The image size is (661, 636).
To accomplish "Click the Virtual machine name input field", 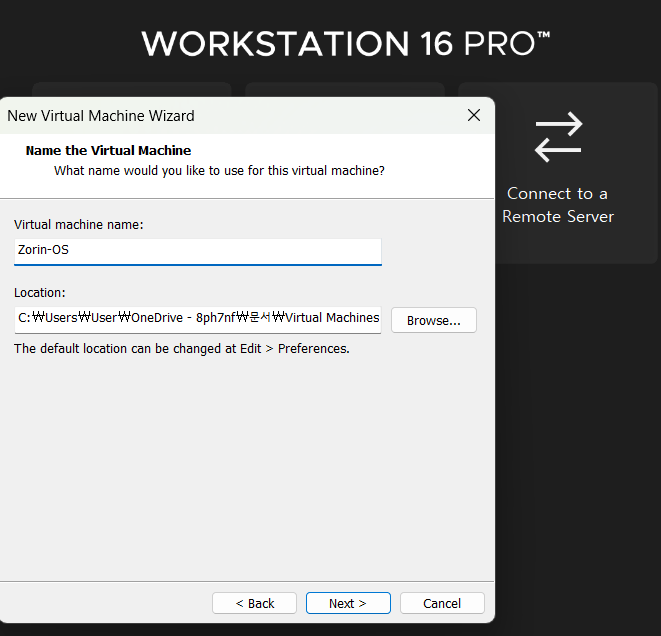I will tap(198, 252).
